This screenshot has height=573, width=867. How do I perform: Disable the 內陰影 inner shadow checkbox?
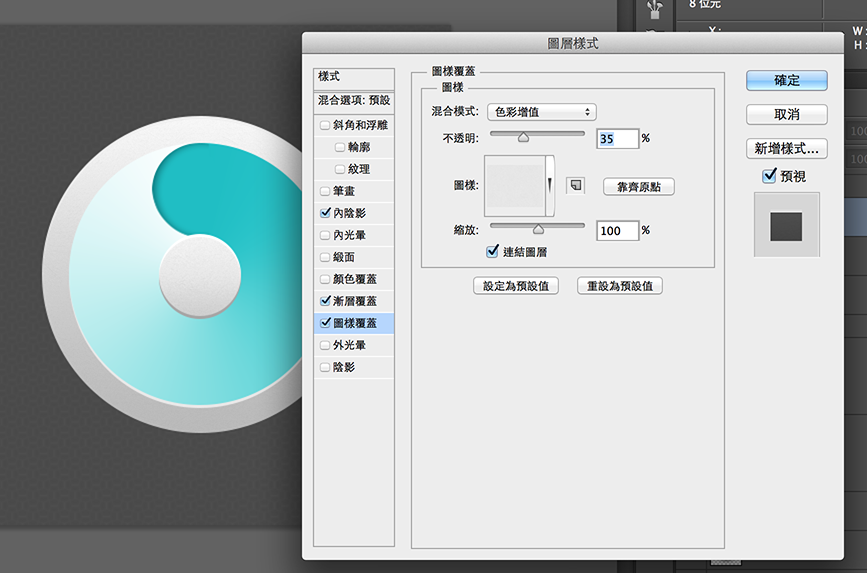click(x=325, y=213)
